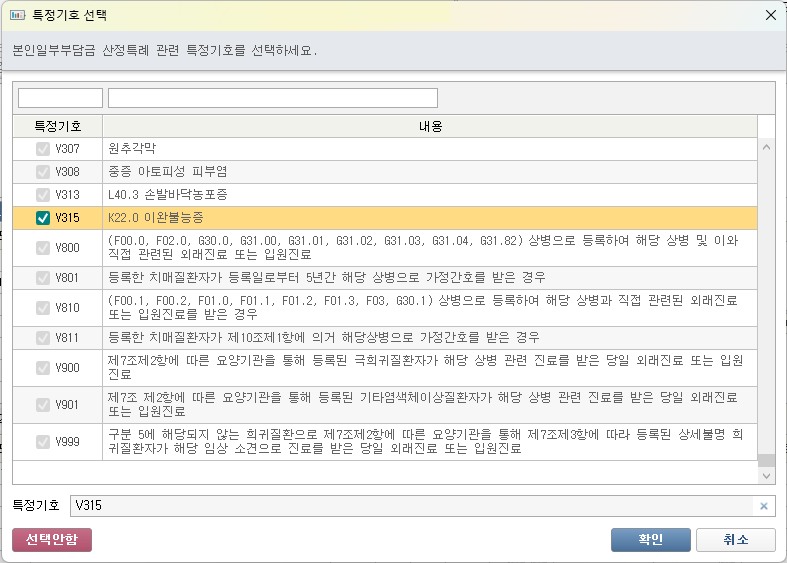Select the V901 checkbox
Viewport: 787px width, 563px height.
point(43,404)
